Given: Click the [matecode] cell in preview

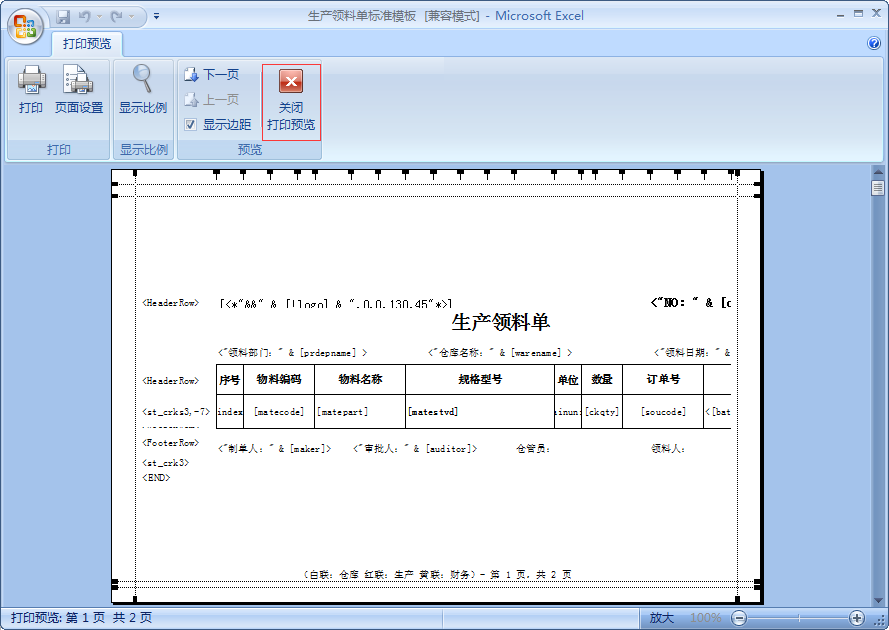Looking at the screenshot, I should pos(279,412).
